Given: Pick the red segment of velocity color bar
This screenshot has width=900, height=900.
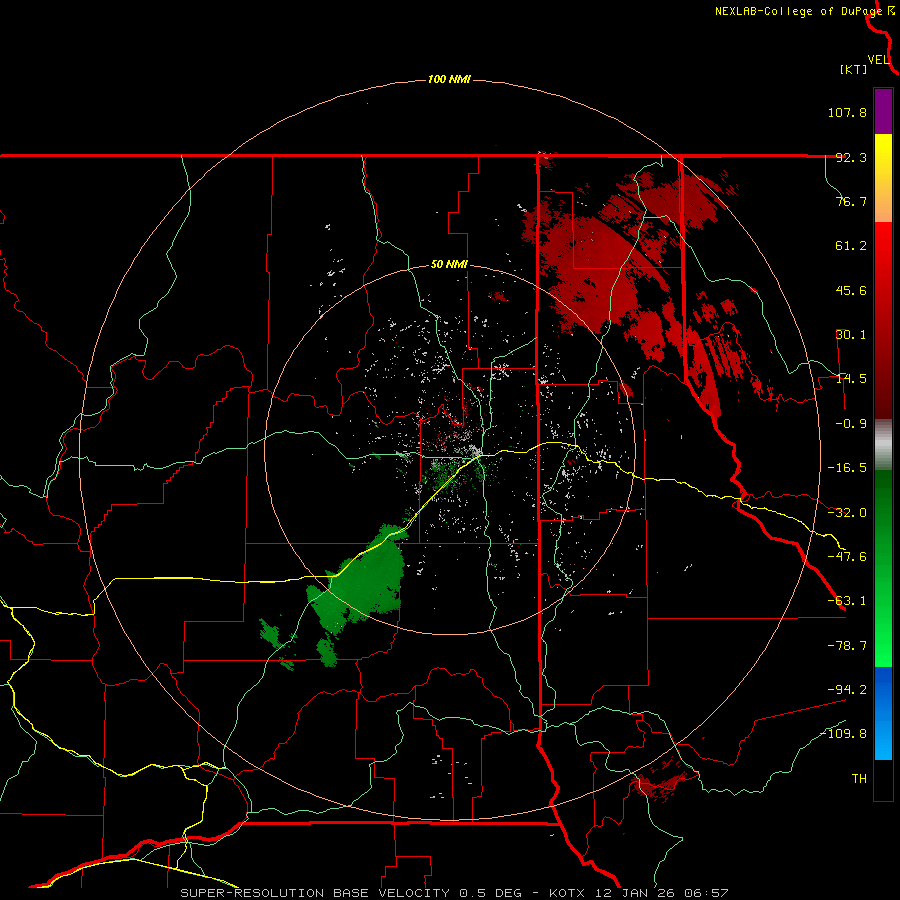Looking at the screenshot, I should [x=883, y=320].
